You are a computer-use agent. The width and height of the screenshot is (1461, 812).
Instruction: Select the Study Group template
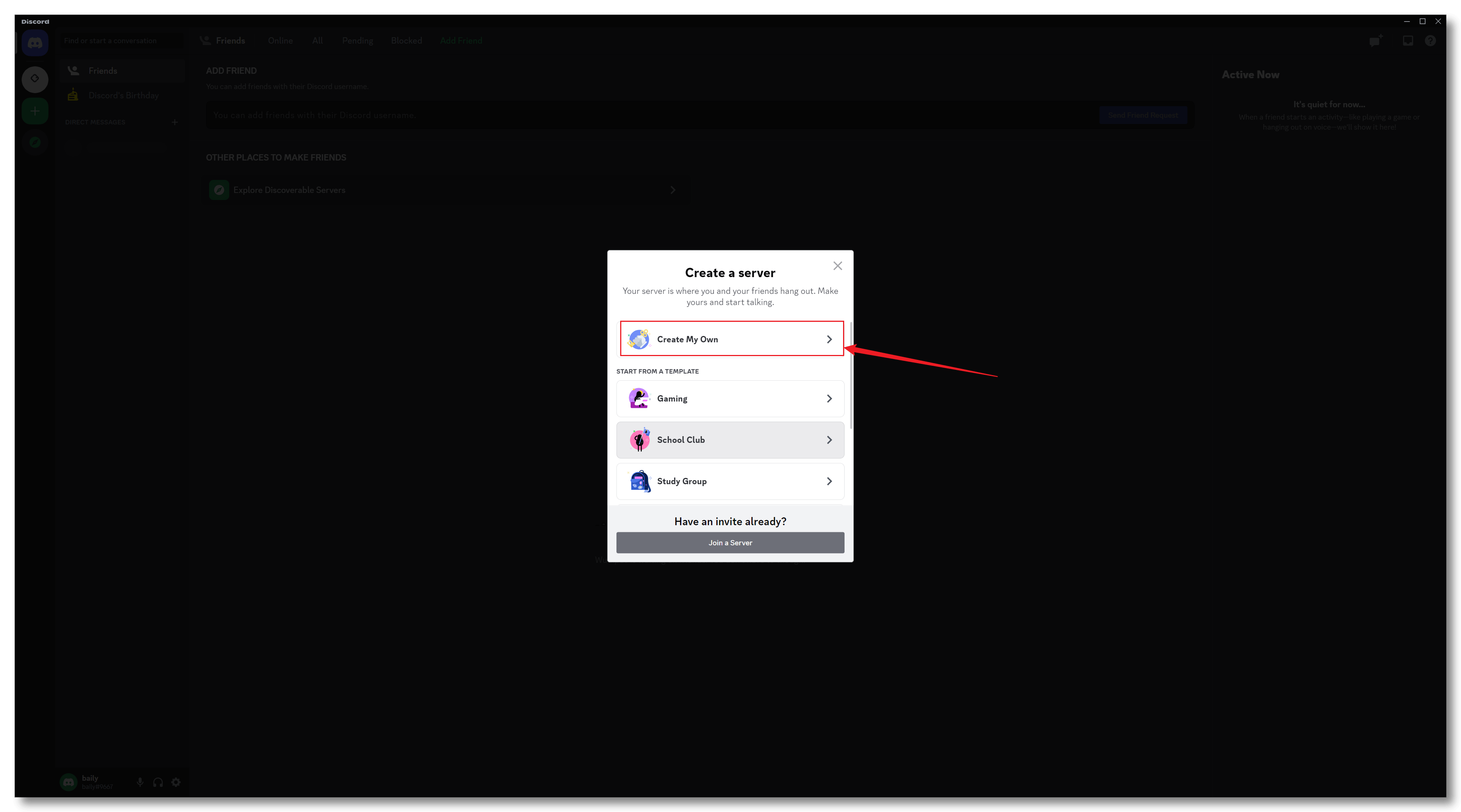tap(730, 481)
